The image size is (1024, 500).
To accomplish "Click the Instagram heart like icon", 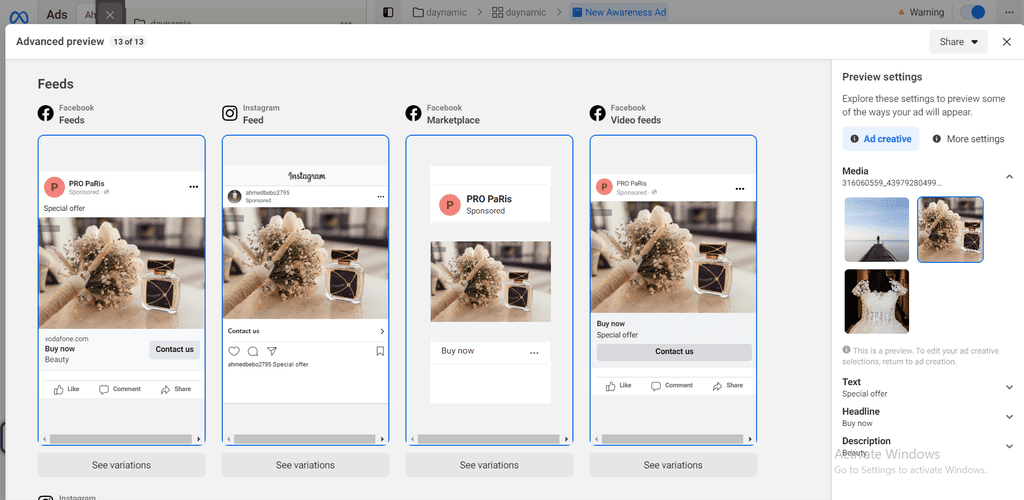I will (x=234, y=351).
